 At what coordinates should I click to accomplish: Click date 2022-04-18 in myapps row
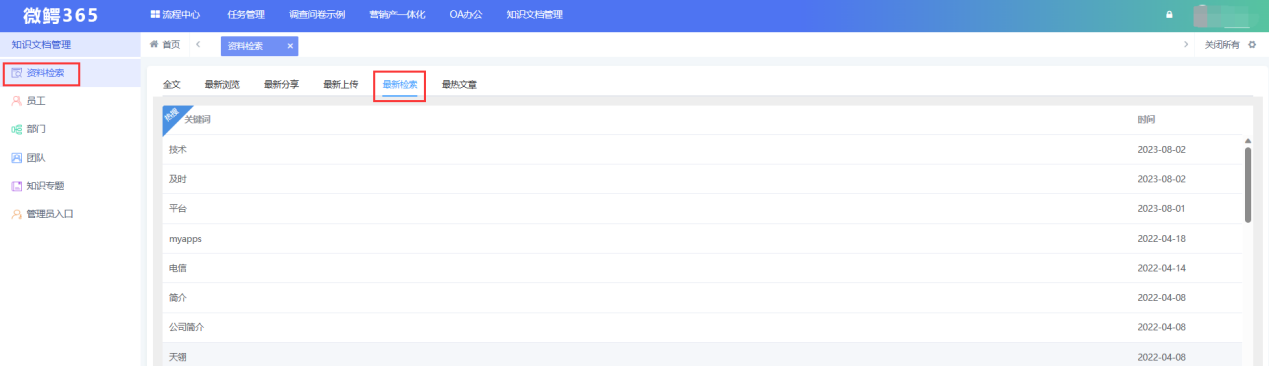pos(1161,239)
